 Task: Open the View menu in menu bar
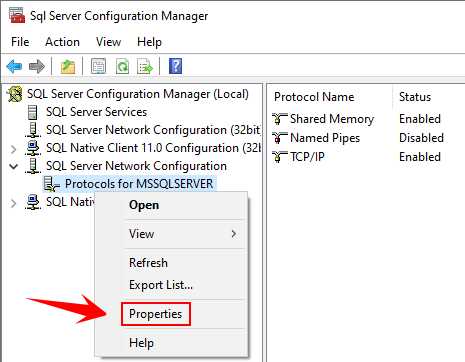108,42
